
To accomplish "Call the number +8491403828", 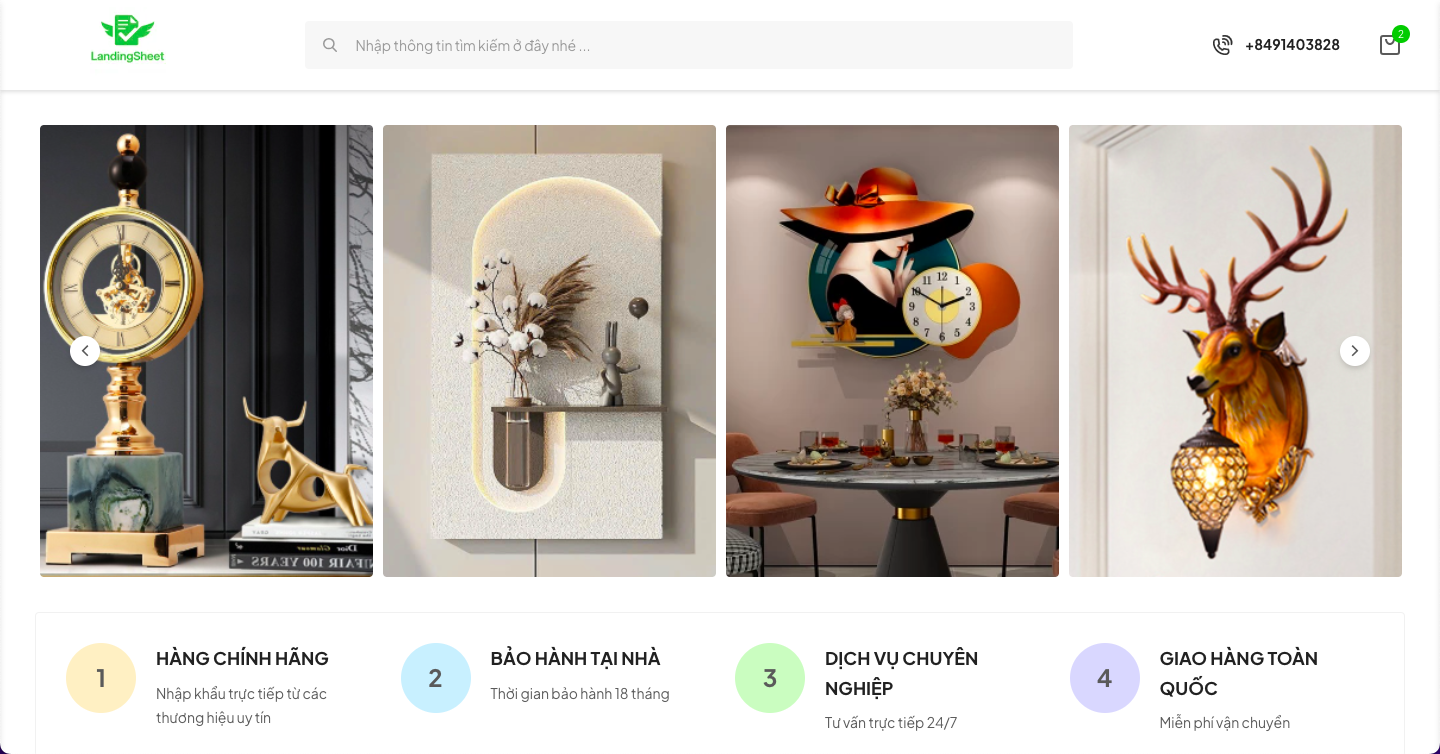I will 1292,45.
